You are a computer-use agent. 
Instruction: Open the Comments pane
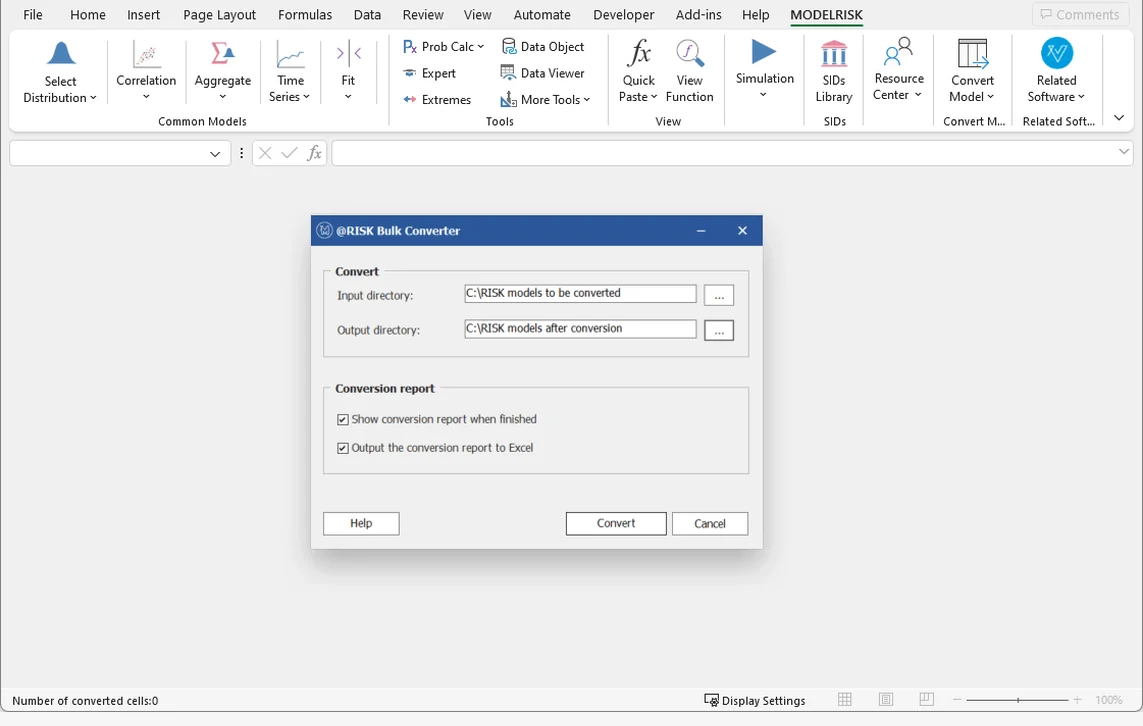pos(1080,15)
